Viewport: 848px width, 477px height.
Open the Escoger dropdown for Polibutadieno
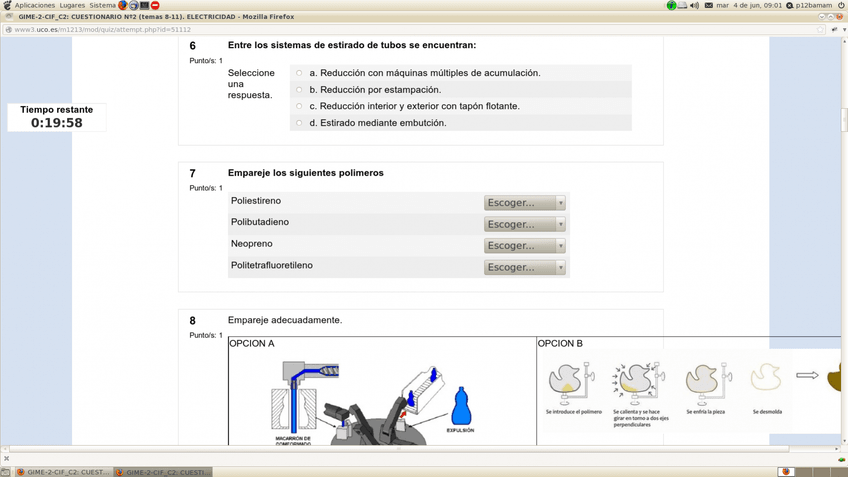coord(525,224)
